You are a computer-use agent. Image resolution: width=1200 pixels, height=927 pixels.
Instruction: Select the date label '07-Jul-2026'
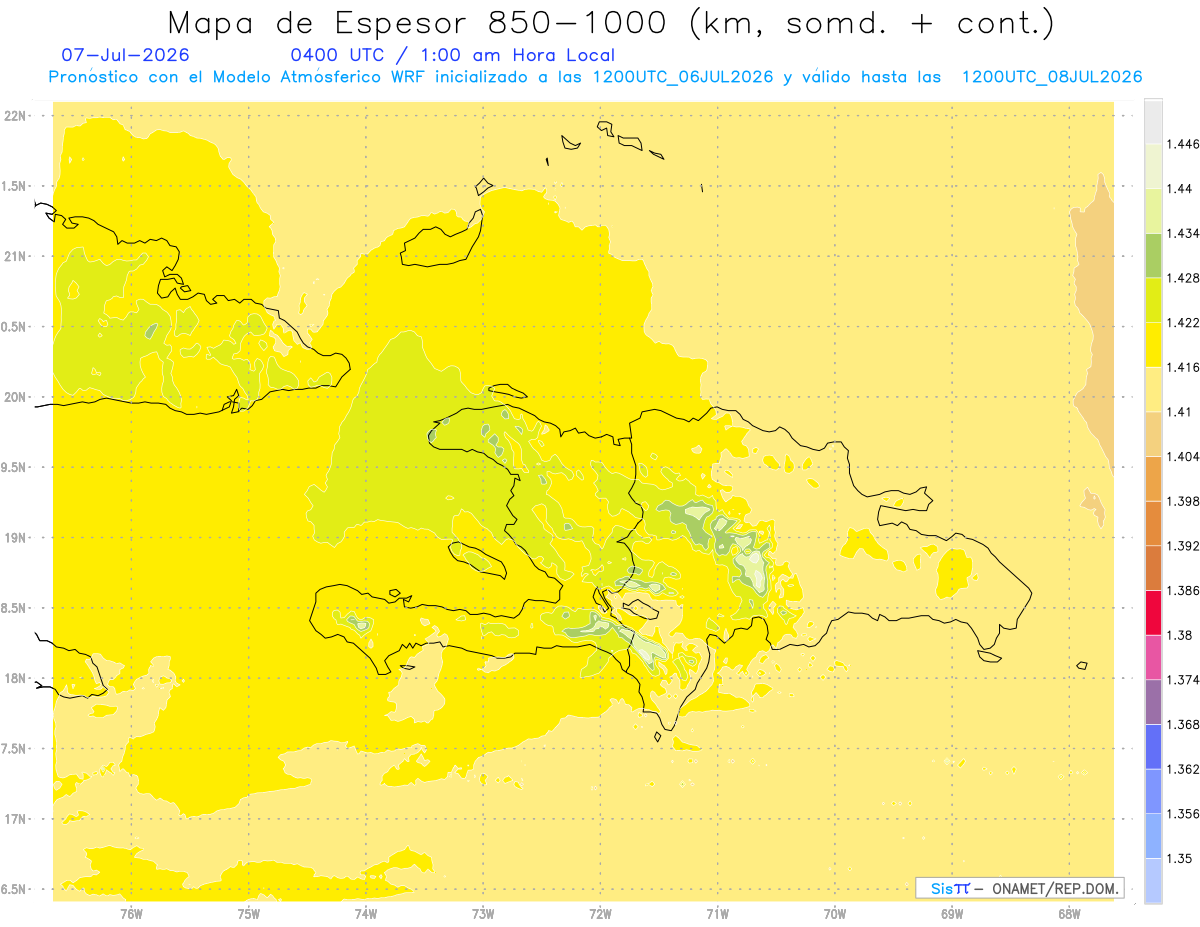pos(125,55)
